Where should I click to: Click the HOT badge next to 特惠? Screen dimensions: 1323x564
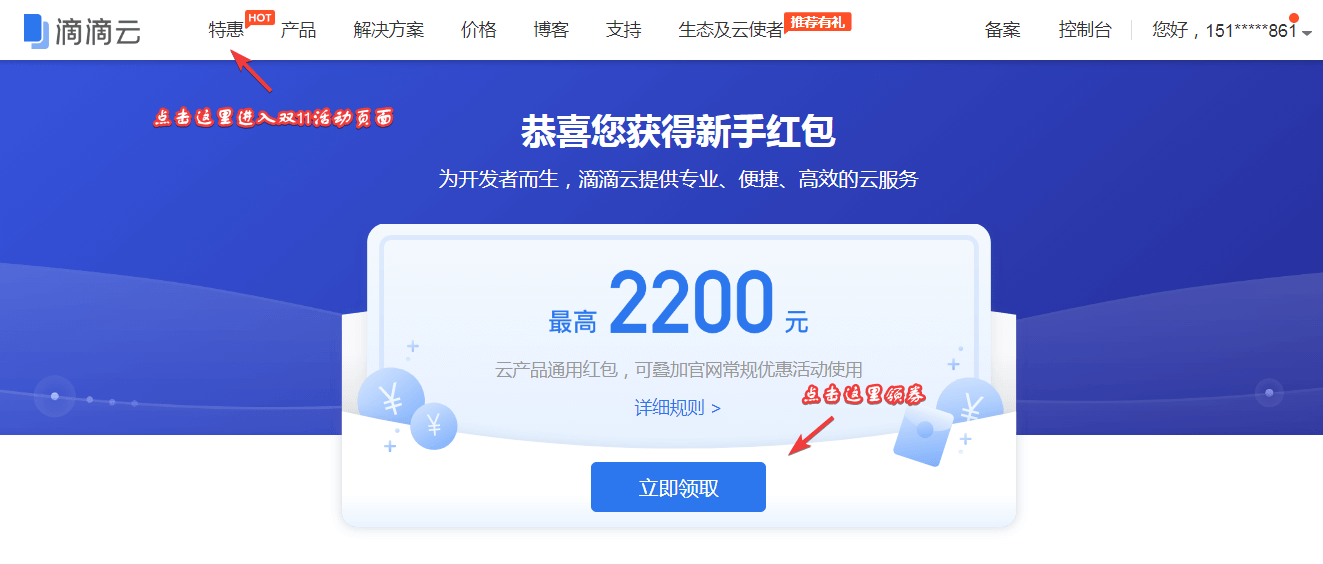[x=260, y=18]
